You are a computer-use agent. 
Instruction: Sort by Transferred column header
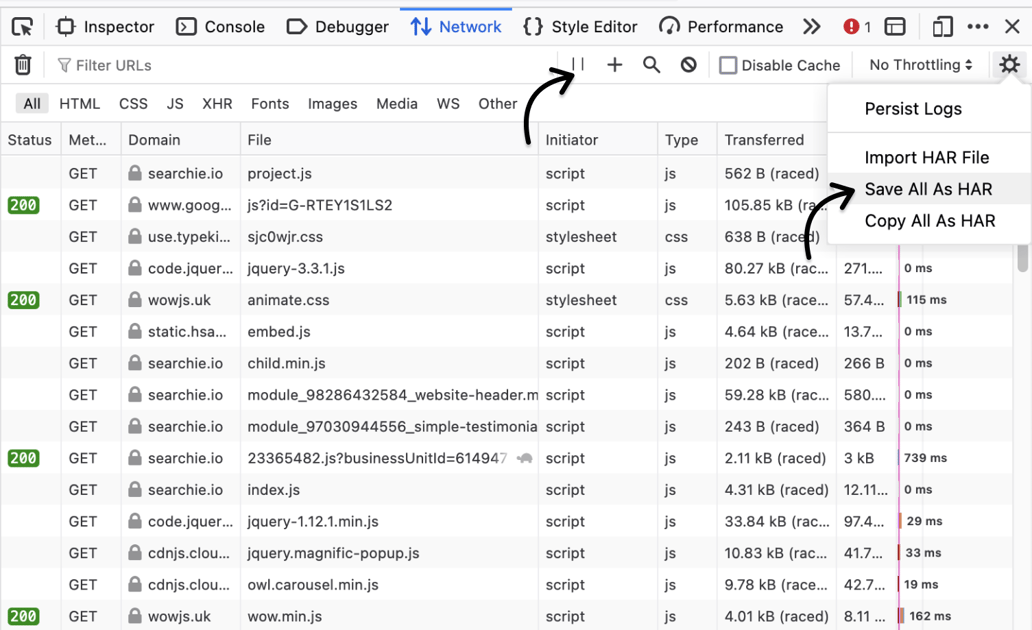772,140
